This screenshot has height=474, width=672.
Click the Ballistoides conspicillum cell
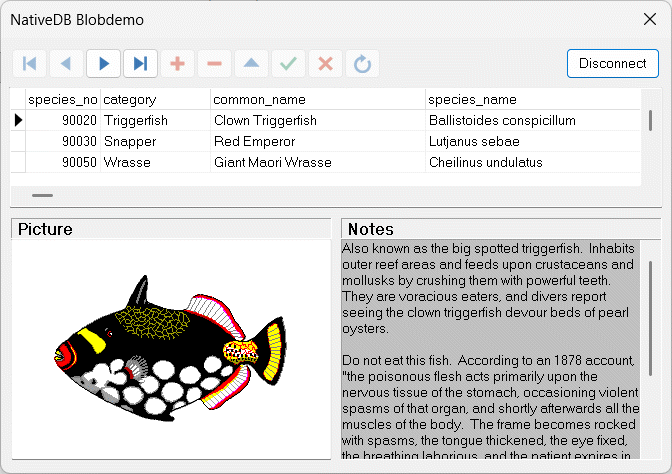tap(502, 120)
